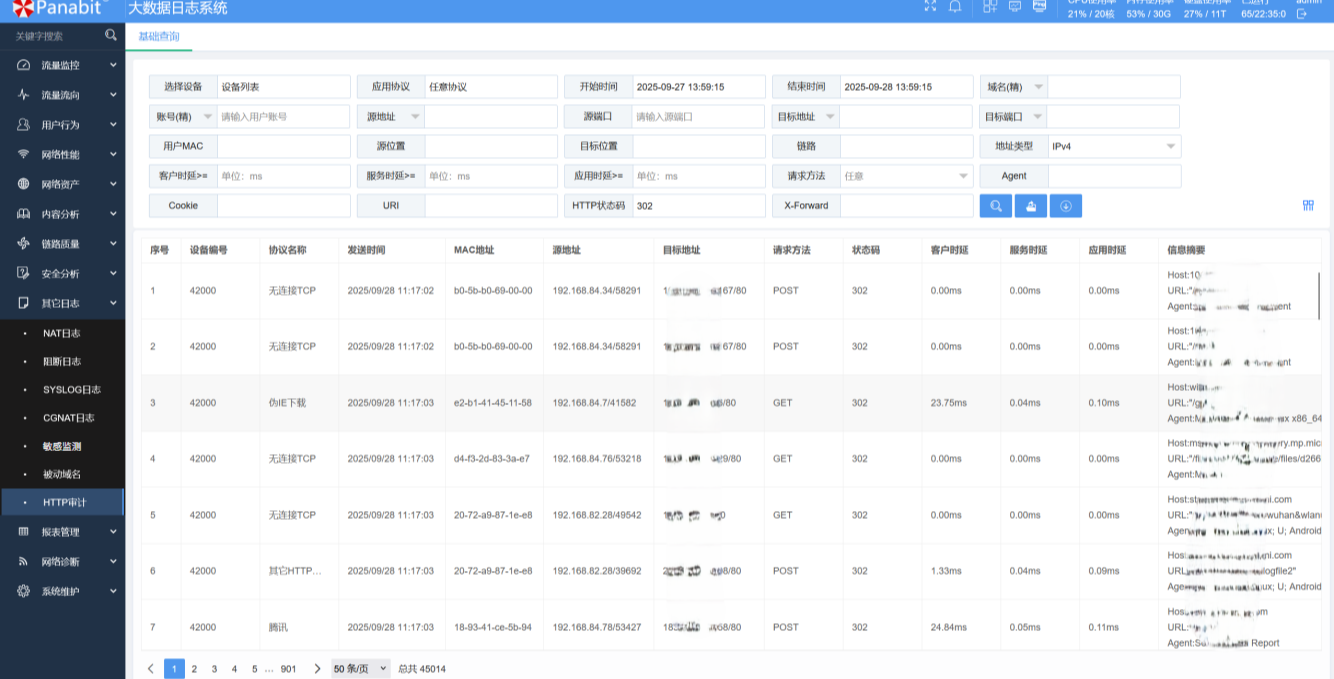
Task: Go to page 2 of results
Action: (194, 669)
